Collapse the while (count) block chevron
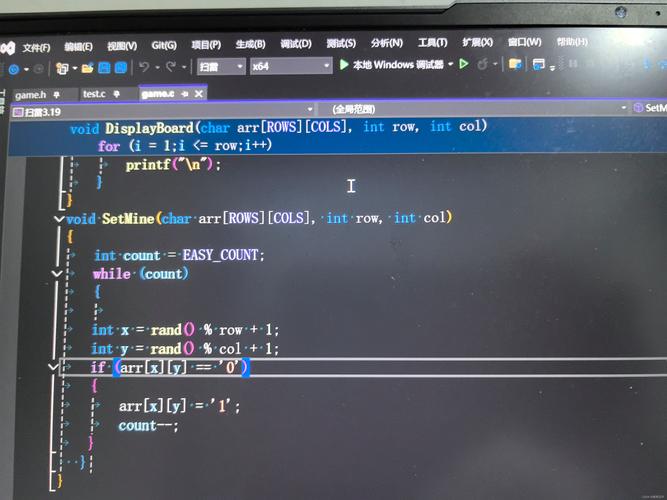667x500 pixels. [x=57, y=273]
